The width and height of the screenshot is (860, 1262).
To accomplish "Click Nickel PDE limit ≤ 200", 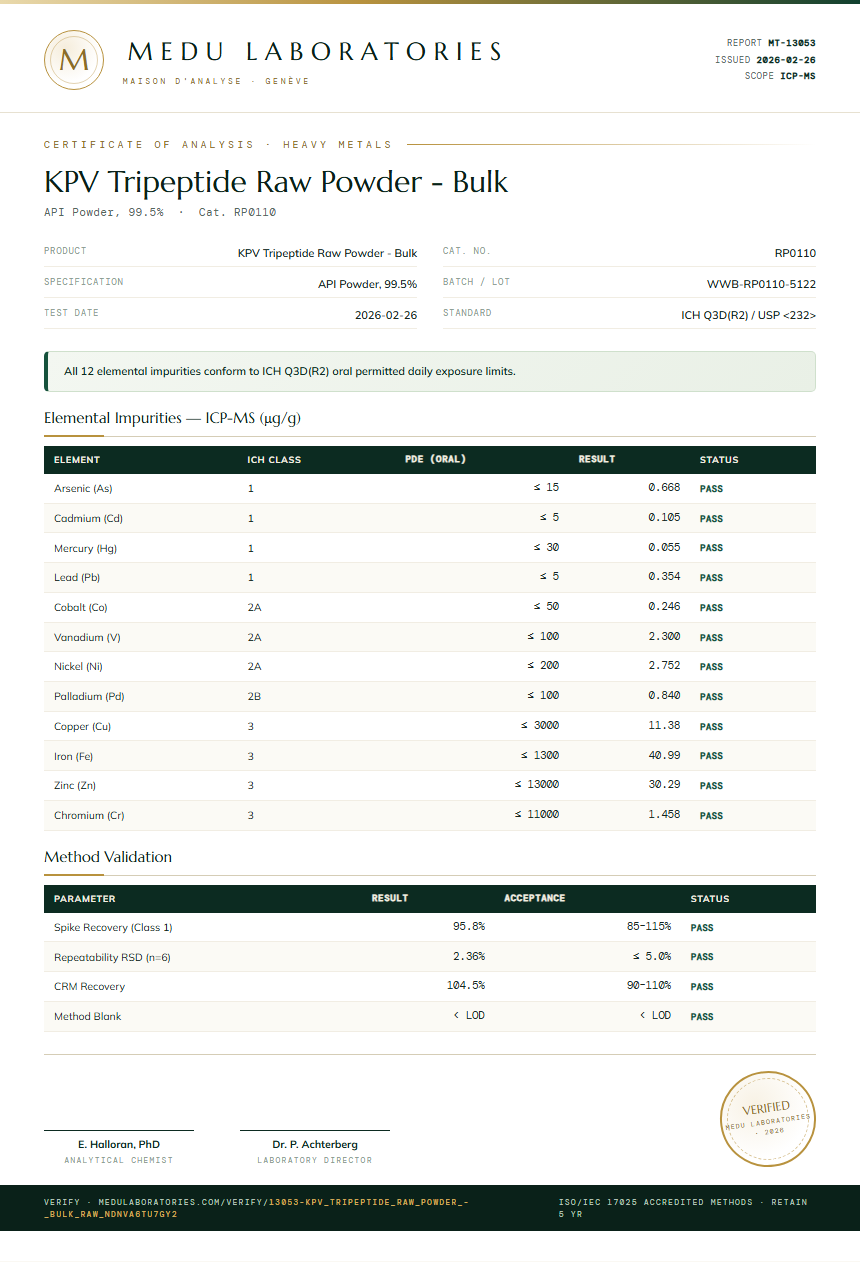I will pos(543,666).
